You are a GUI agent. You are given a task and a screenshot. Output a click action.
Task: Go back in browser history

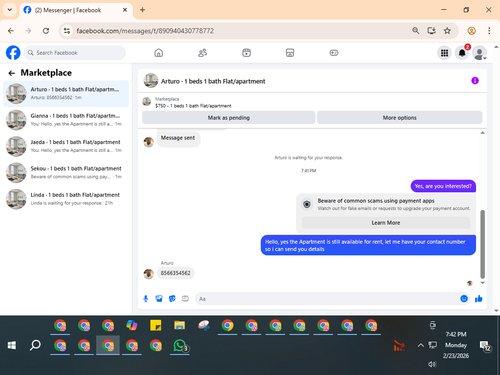11,31
